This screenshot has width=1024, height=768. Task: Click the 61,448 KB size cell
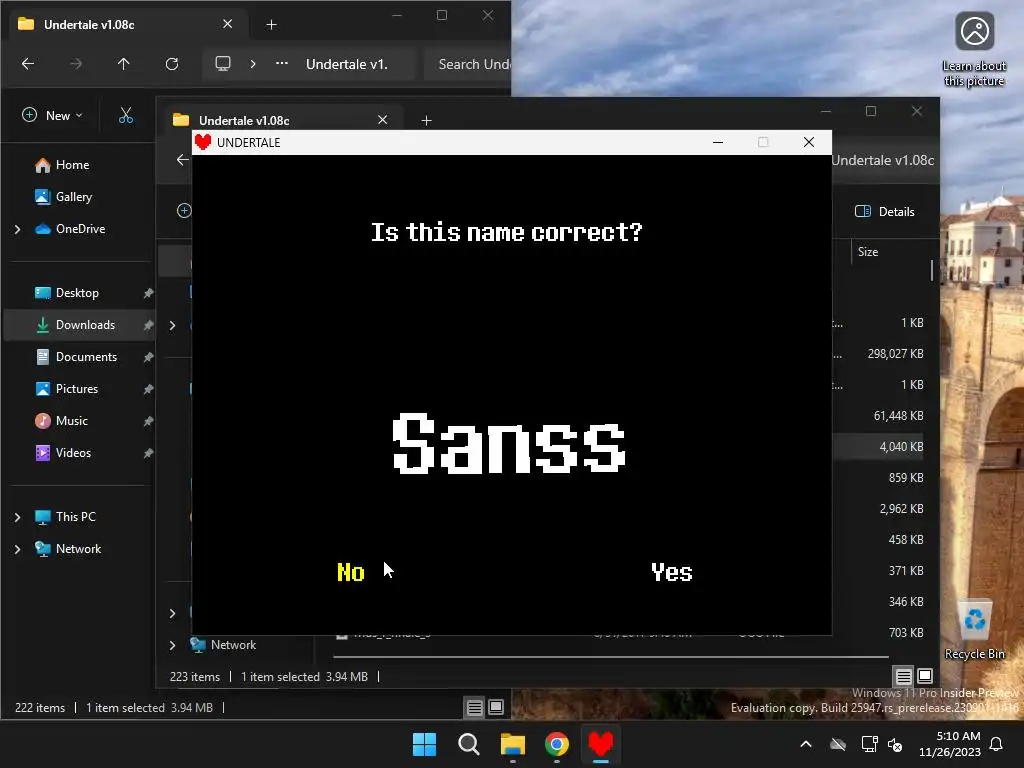click(899, 416)
